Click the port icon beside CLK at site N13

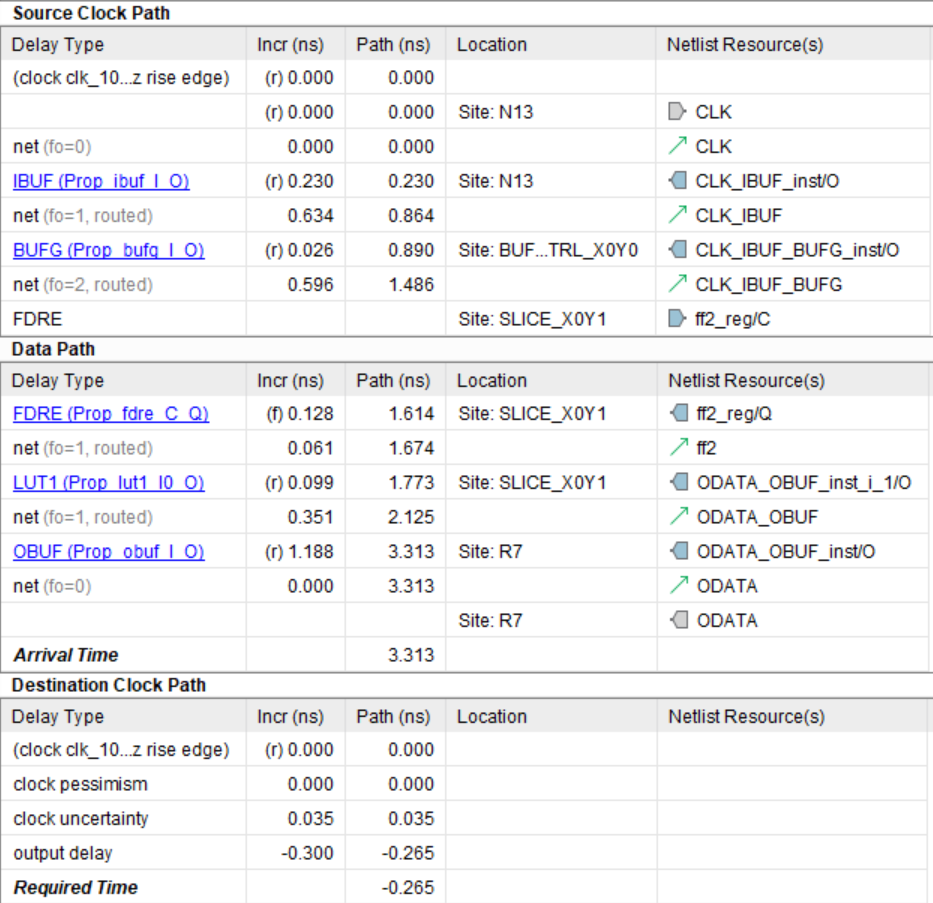tap(677, 112)
